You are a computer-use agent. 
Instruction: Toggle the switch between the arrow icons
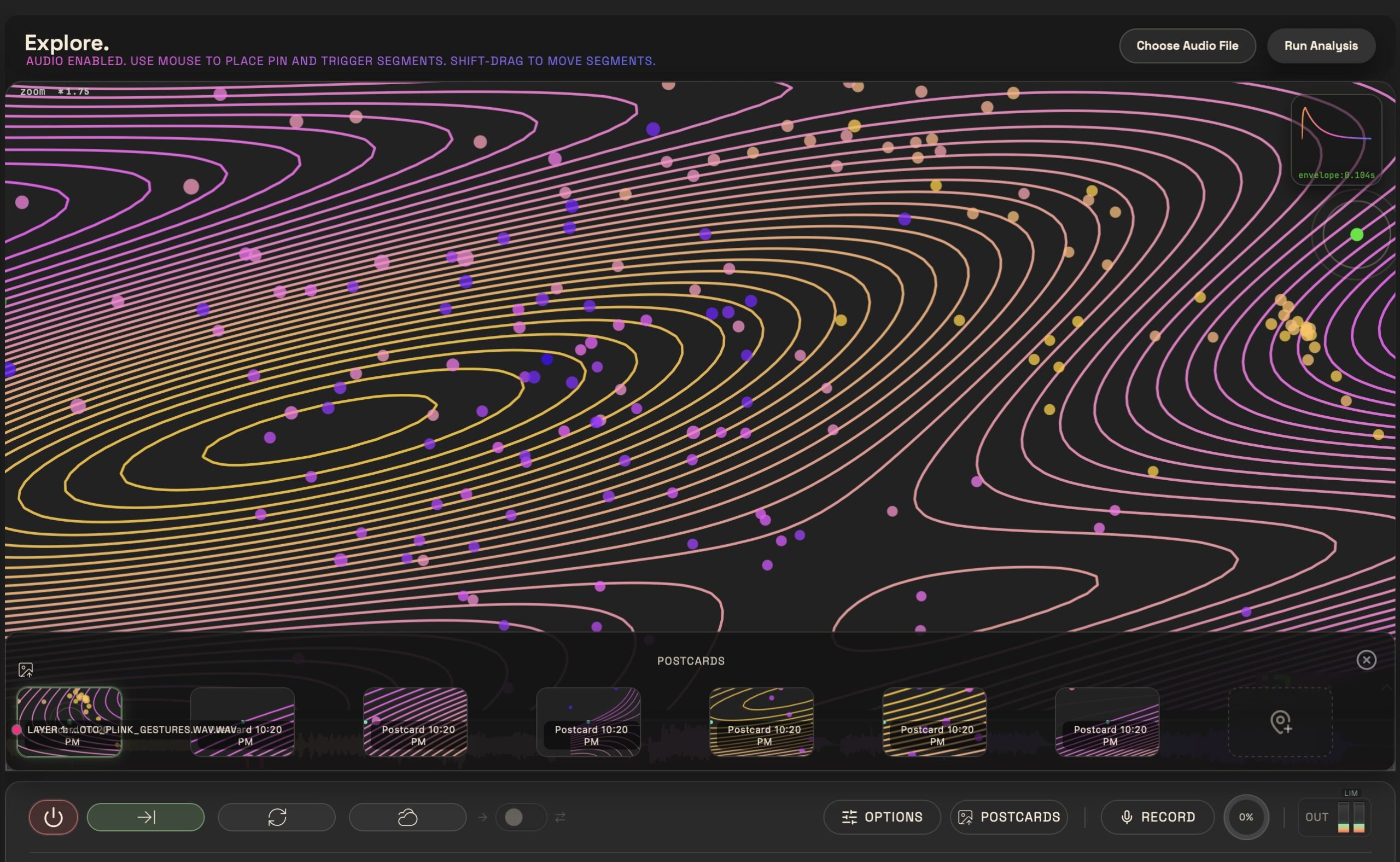coord(521,817)
